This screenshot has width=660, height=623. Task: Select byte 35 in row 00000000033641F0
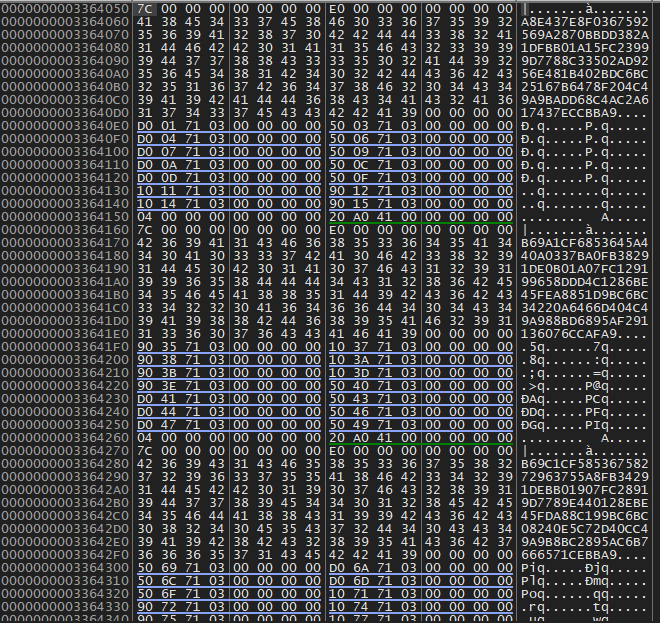click(x=169, y=347)
